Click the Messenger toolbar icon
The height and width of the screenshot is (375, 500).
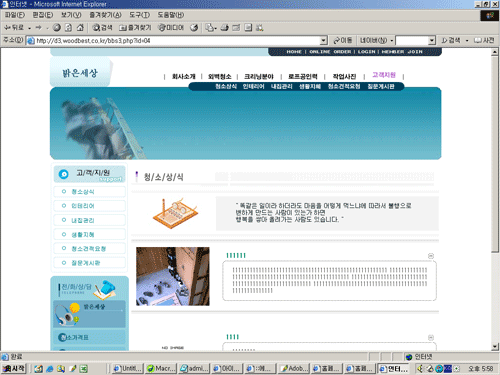click(259, 28)
